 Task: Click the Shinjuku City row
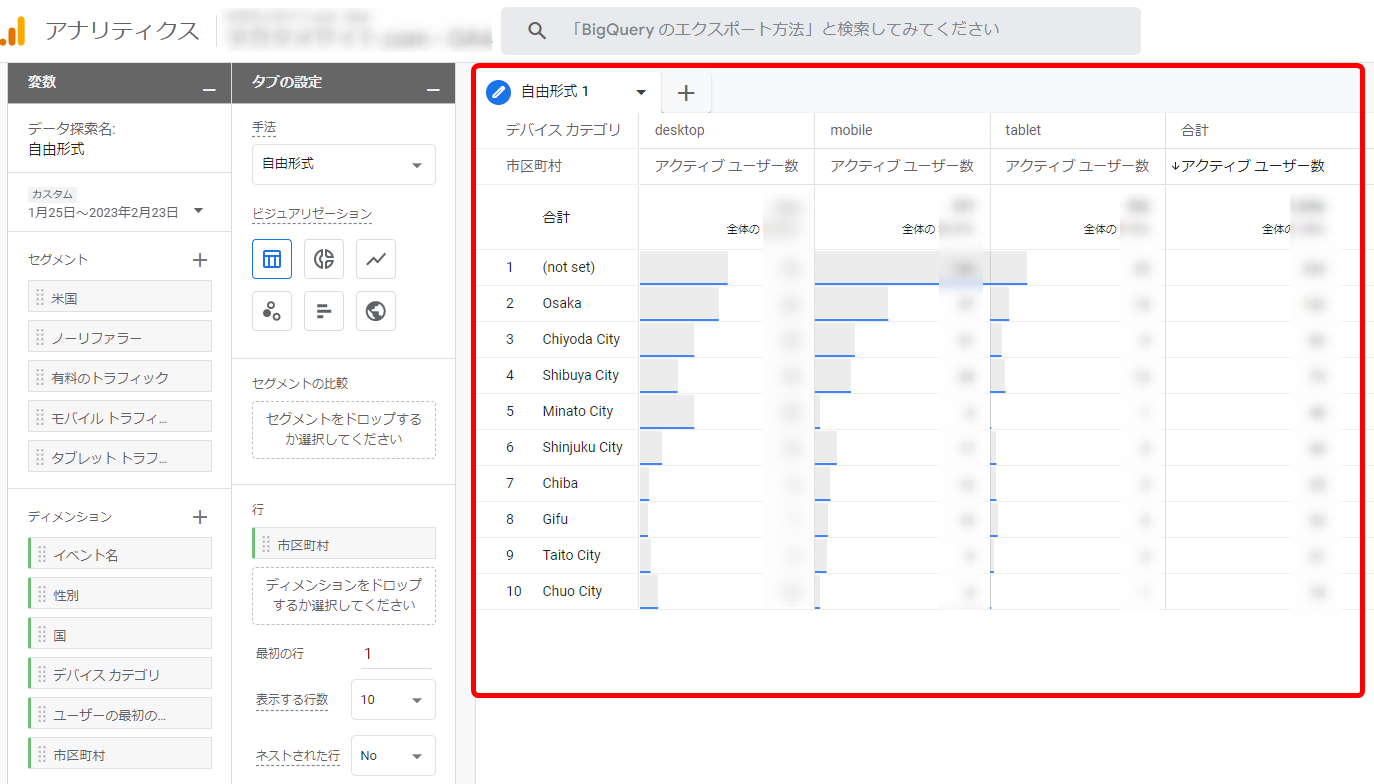pyautogui.click(x=917, y=448)
